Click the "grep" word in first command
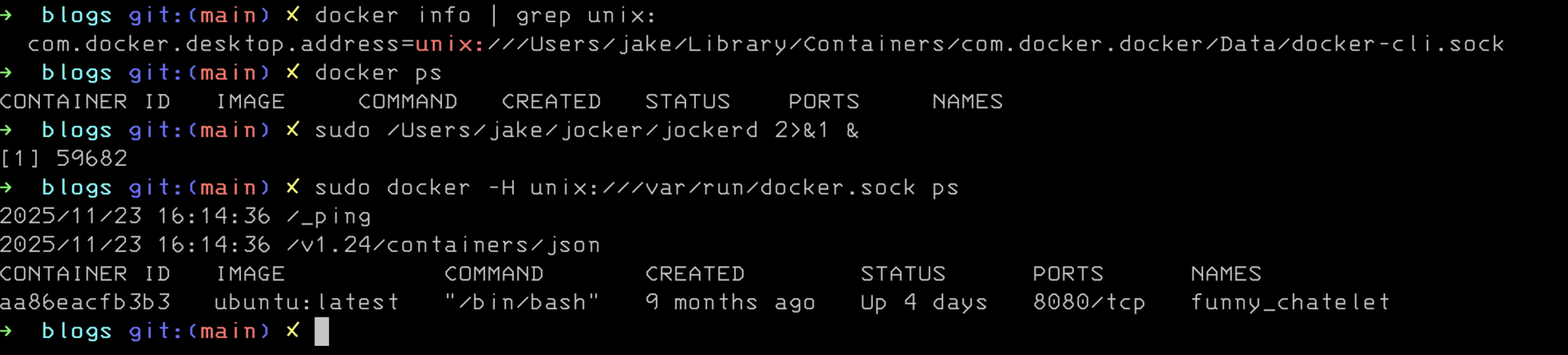Image resolution: width=1568 pixels, height=355 pixels. pyautogui.click(x=543, y=16)
